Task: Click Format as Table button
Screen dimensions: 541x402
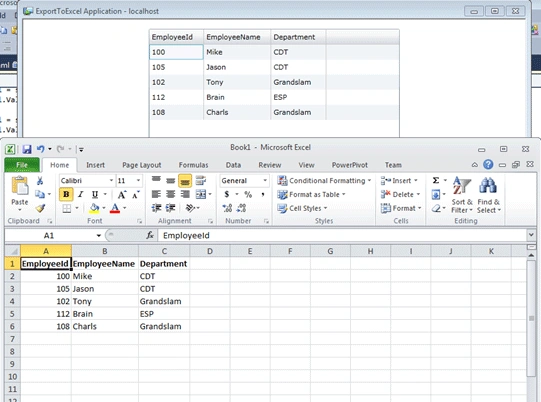Action: [x=311, y=194]
